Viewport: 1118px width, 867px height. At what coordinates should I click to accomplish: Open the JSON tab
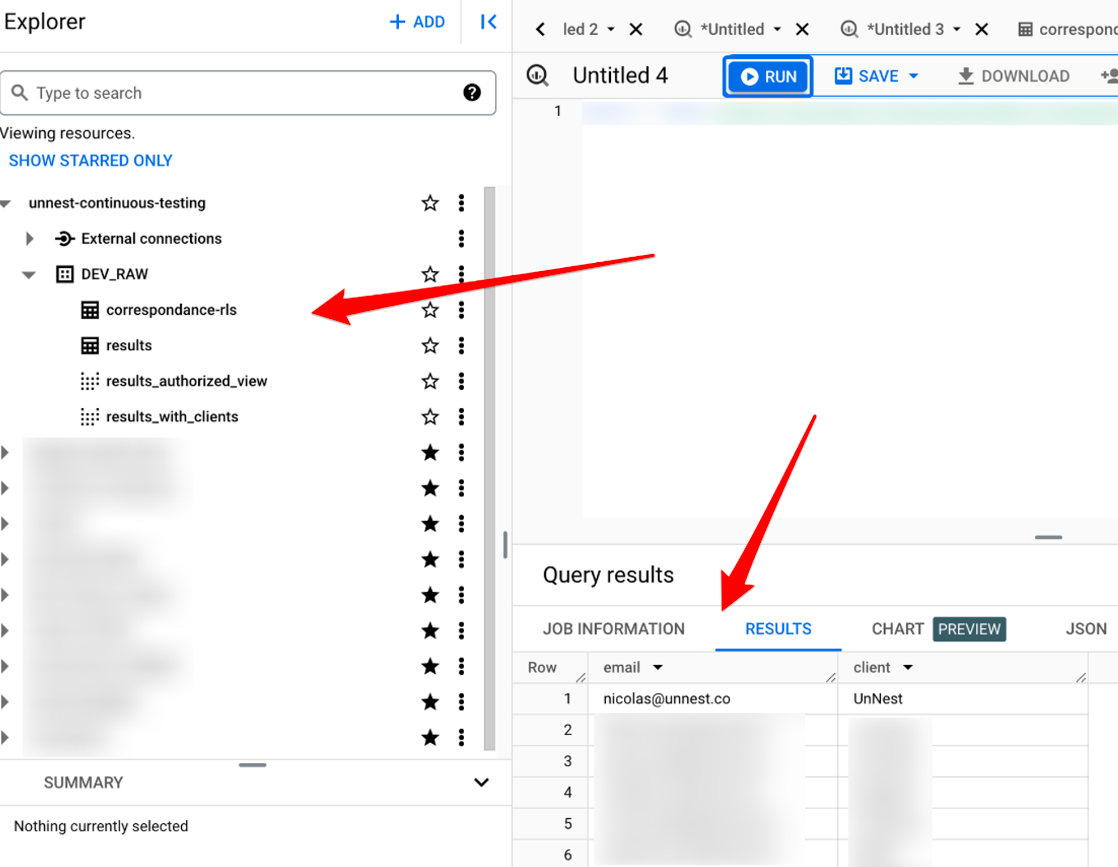point(1086,629)
